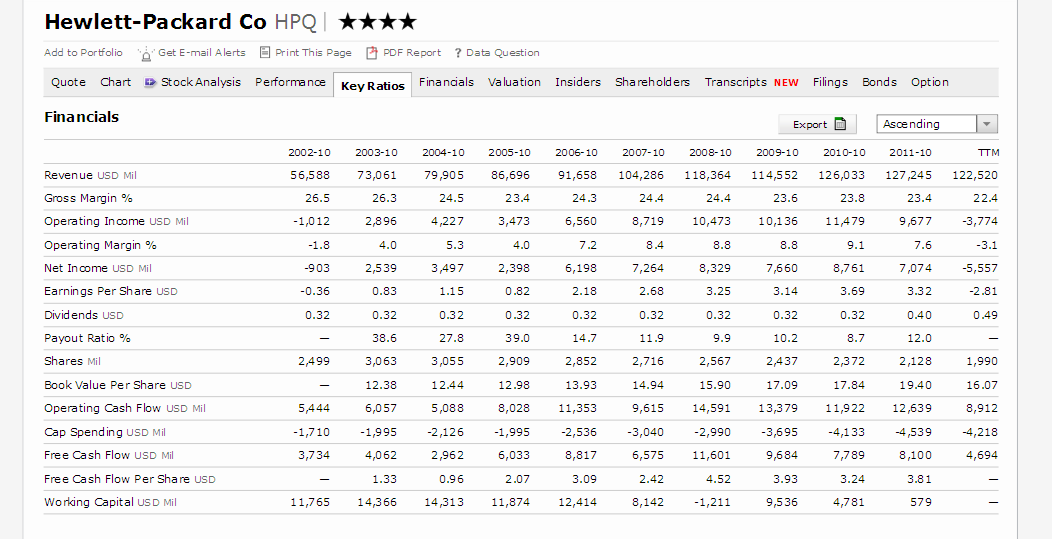This screenshot has width=1052, height=539.
Task: Click the -1,211 working capital value
Action: [x=714, y=502]
